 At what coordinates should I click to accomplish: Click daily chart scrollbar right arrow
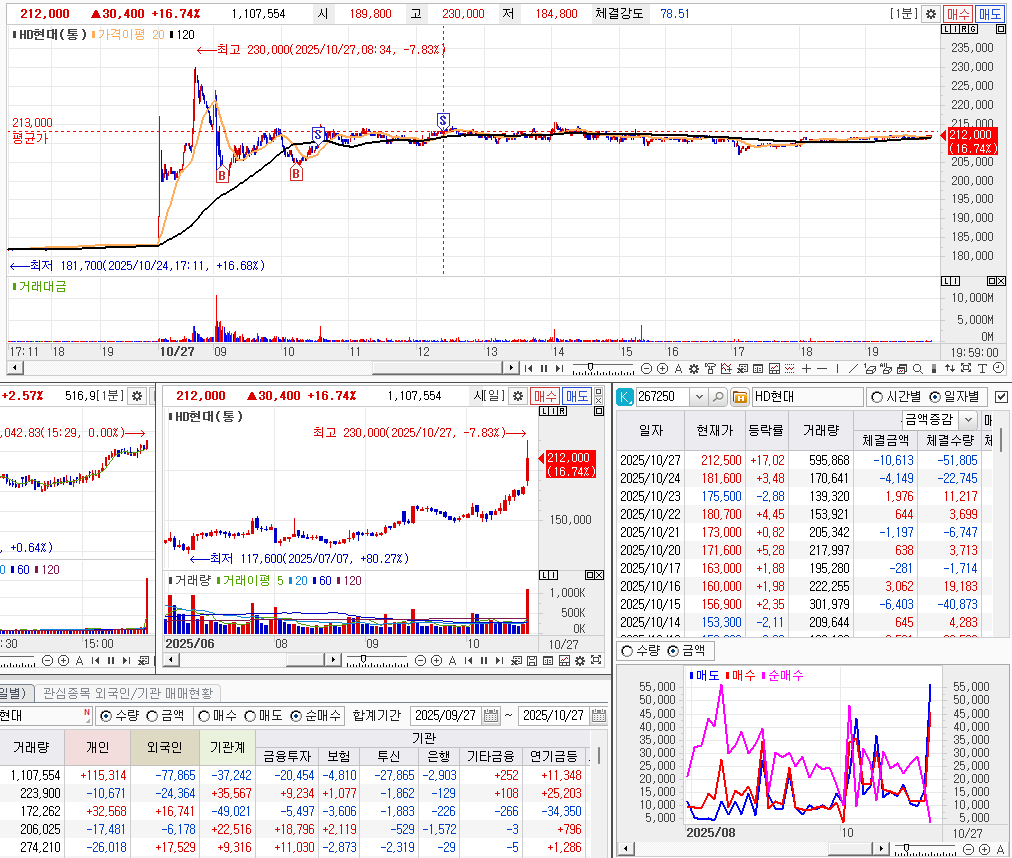[x=333, y=660]
